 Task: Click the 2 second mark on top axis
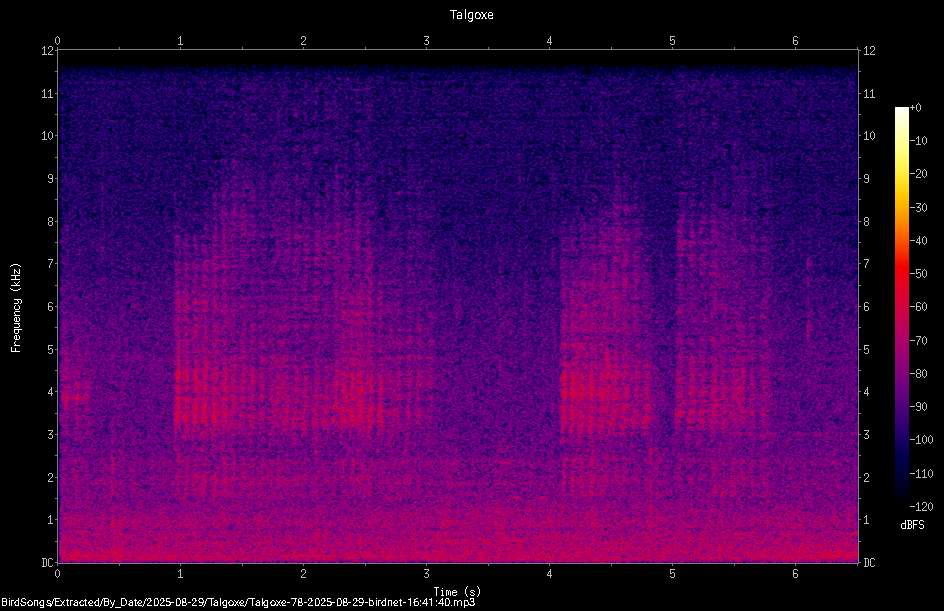tap(303, 41)
